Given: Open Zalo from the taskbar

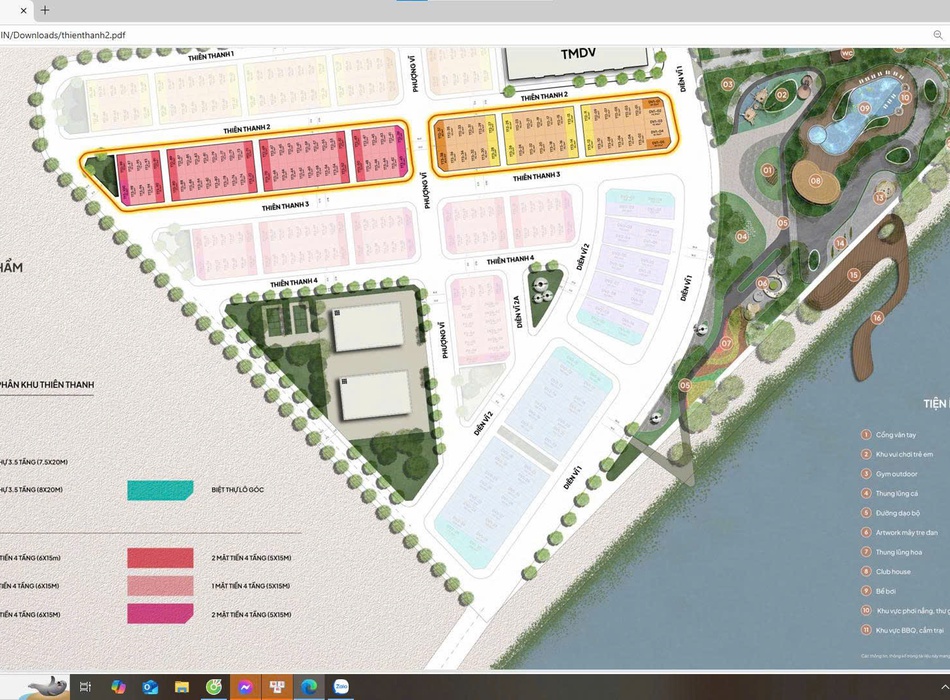Looking at the screenshot, I should click(x=341, y=687).
